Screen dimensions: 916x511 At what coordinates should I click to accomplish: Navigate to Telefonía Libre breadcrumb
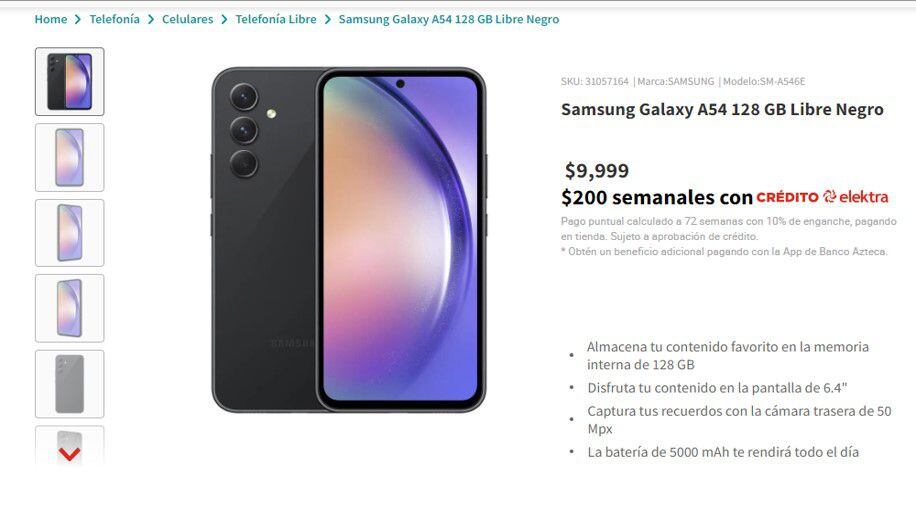click(276, 19)
